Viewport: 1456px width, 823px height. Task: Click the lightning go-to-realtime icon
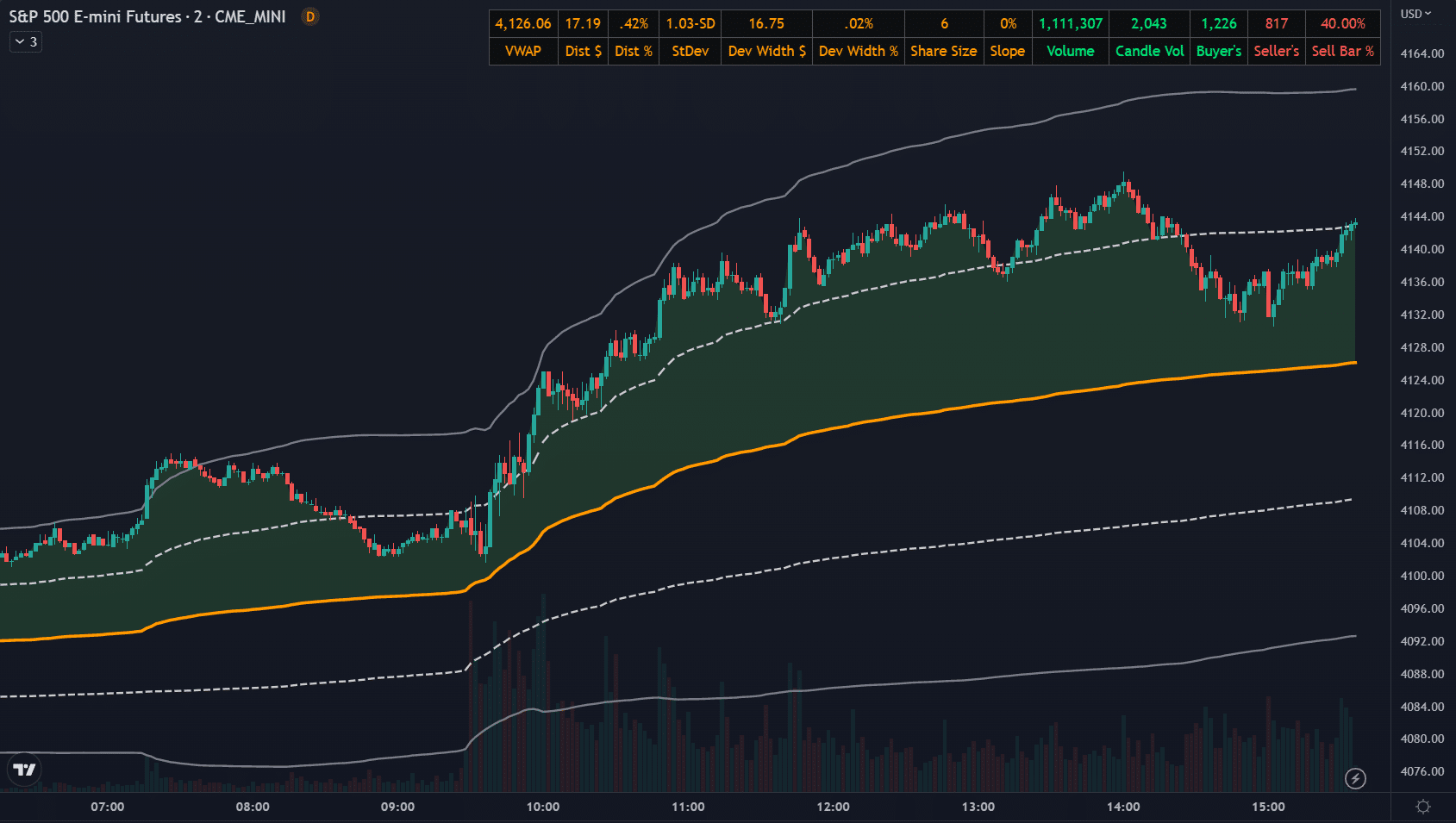coord(1355,779)
